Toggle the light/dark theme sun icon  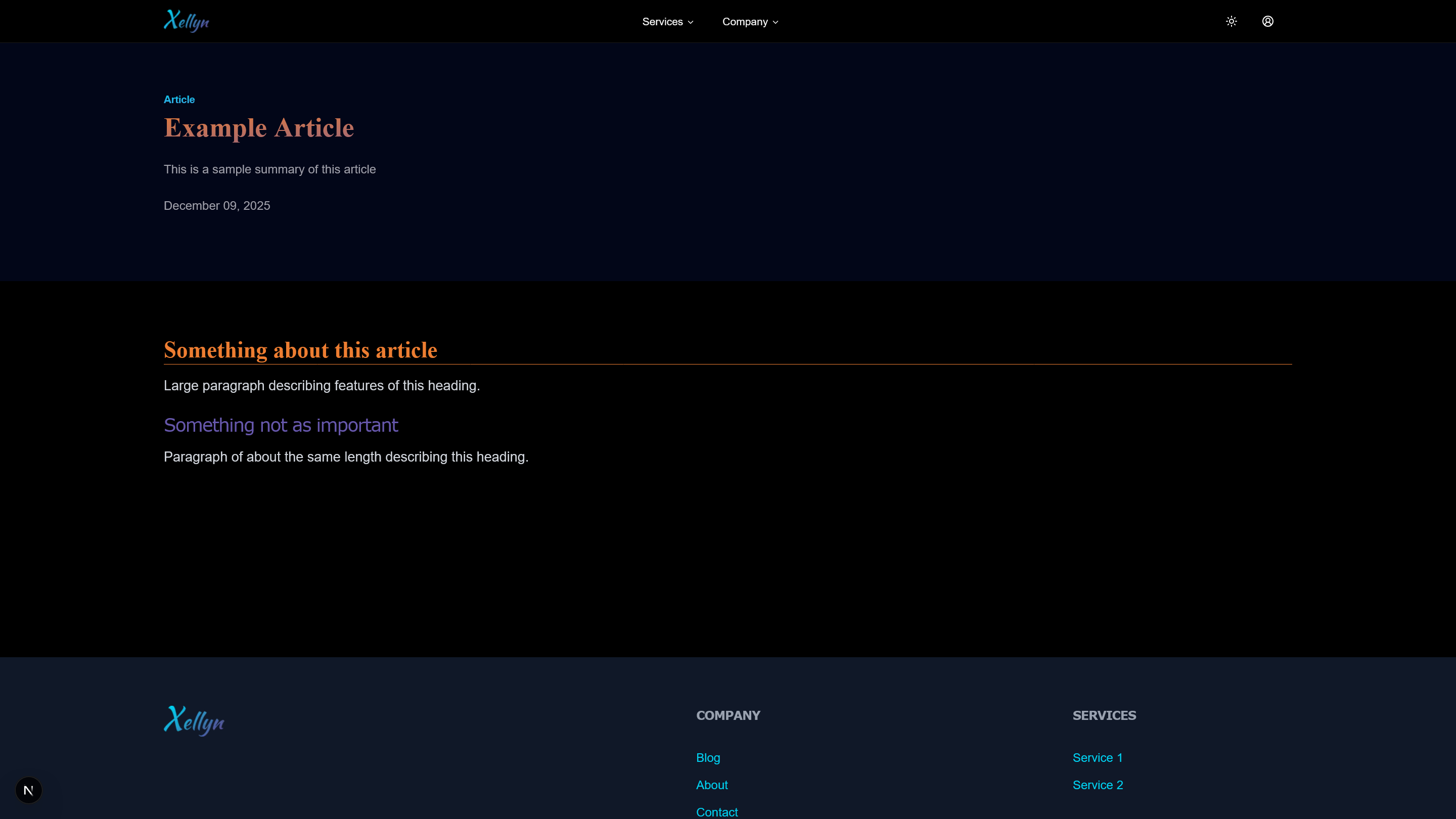click(x=1231, y=21)
